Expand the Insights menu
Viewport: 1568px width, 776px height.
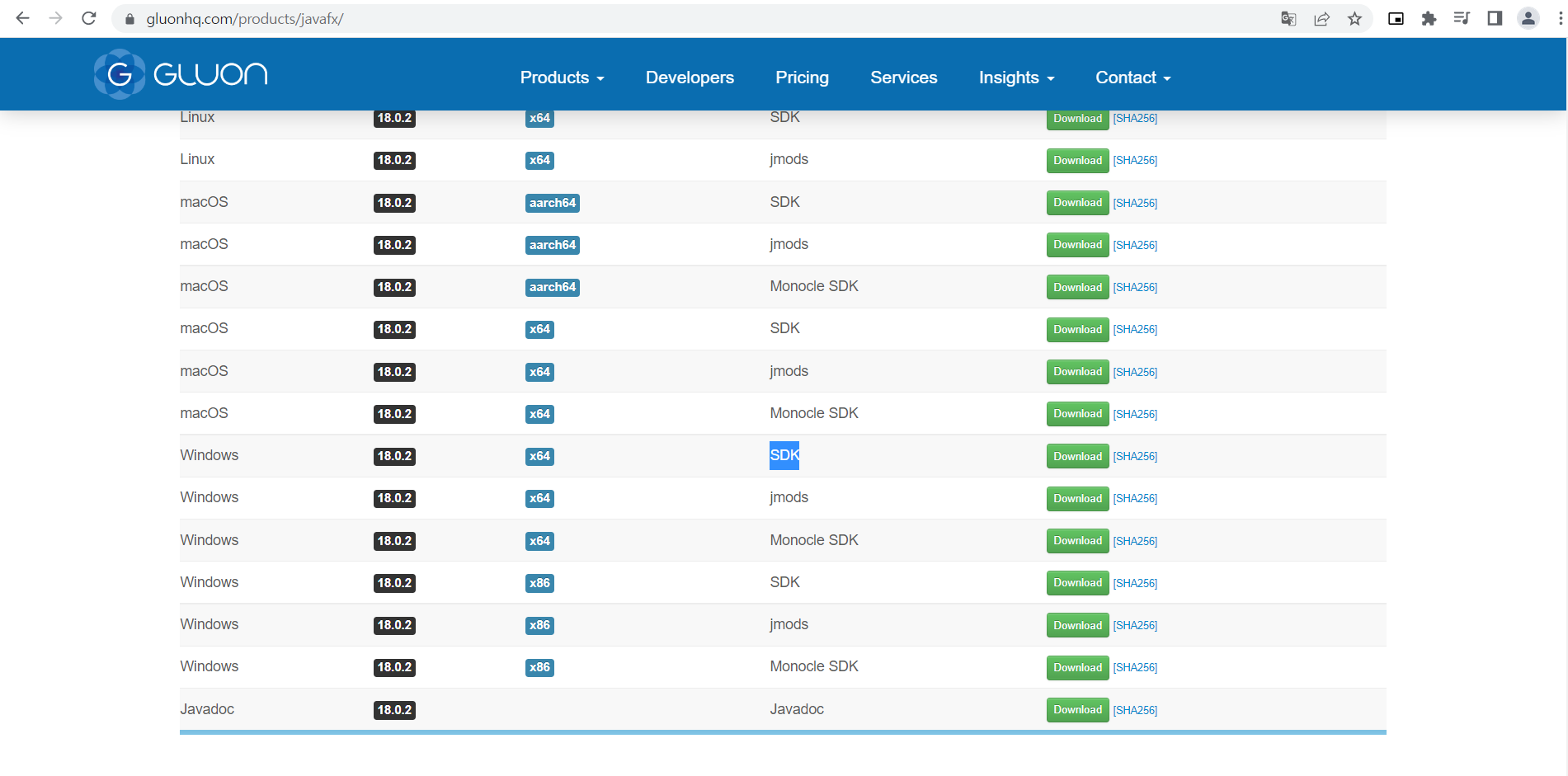[x=1016, y=78]
